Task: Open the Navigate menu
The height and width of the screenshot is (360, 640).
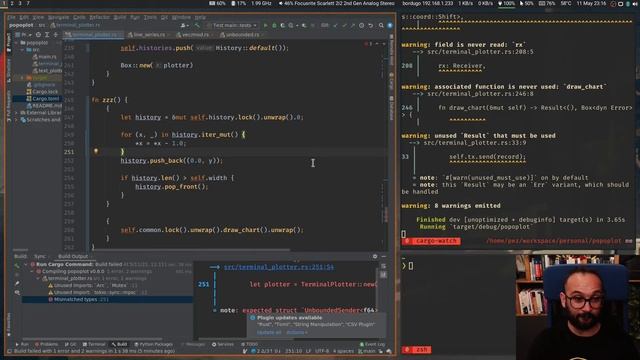Action: pos(58,18)
